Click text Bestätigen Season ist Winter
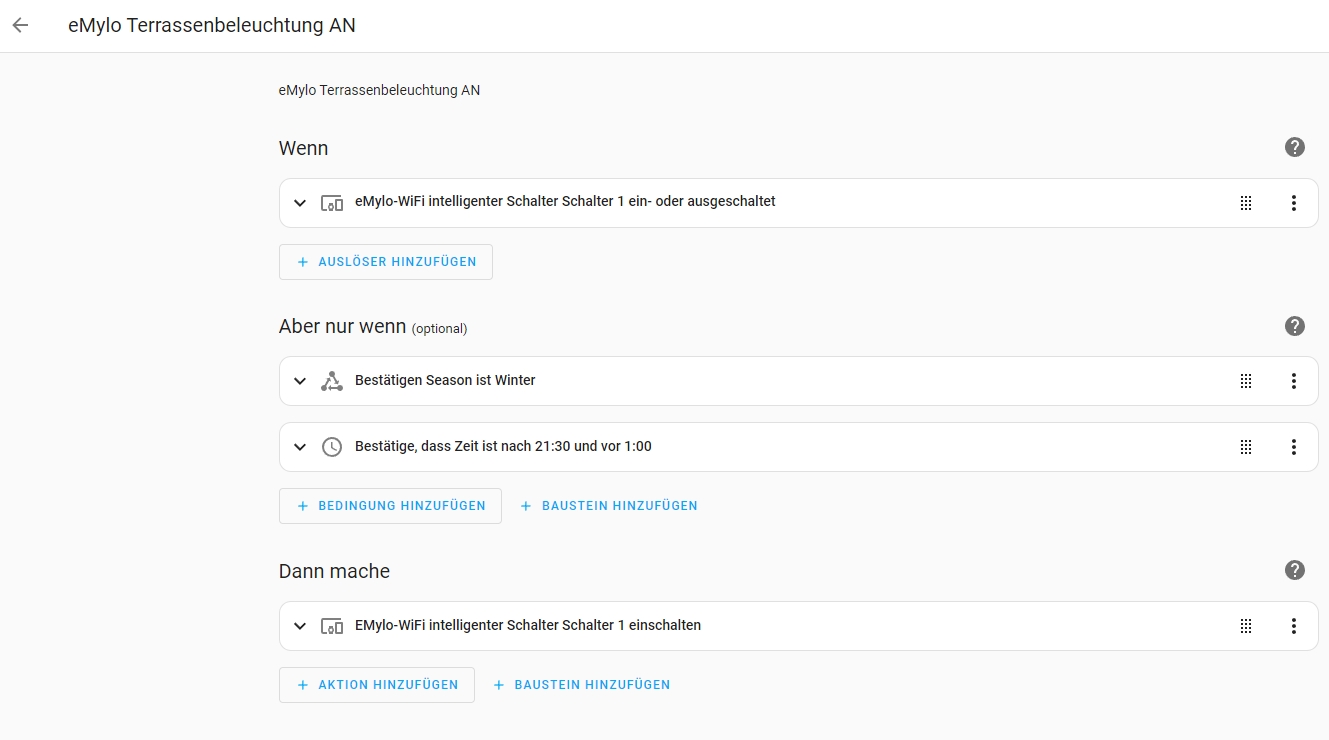 point(445,380)
